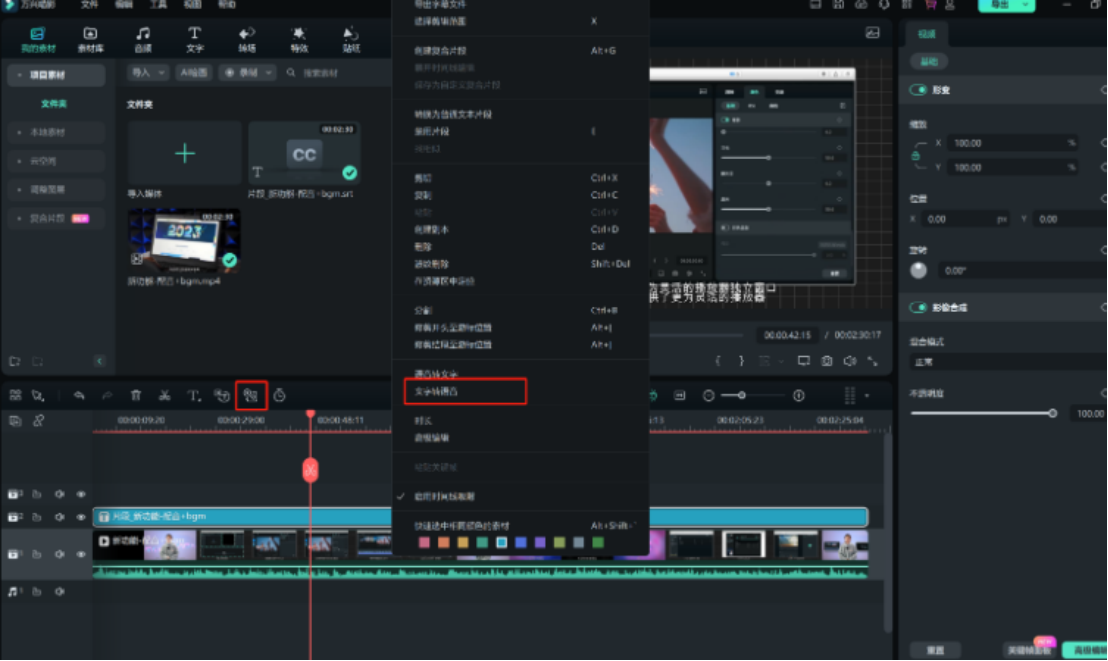Select the 转场 transitions panel icon
The height and width of the screenshot is (661, 1108).
[x=245, y=38]
